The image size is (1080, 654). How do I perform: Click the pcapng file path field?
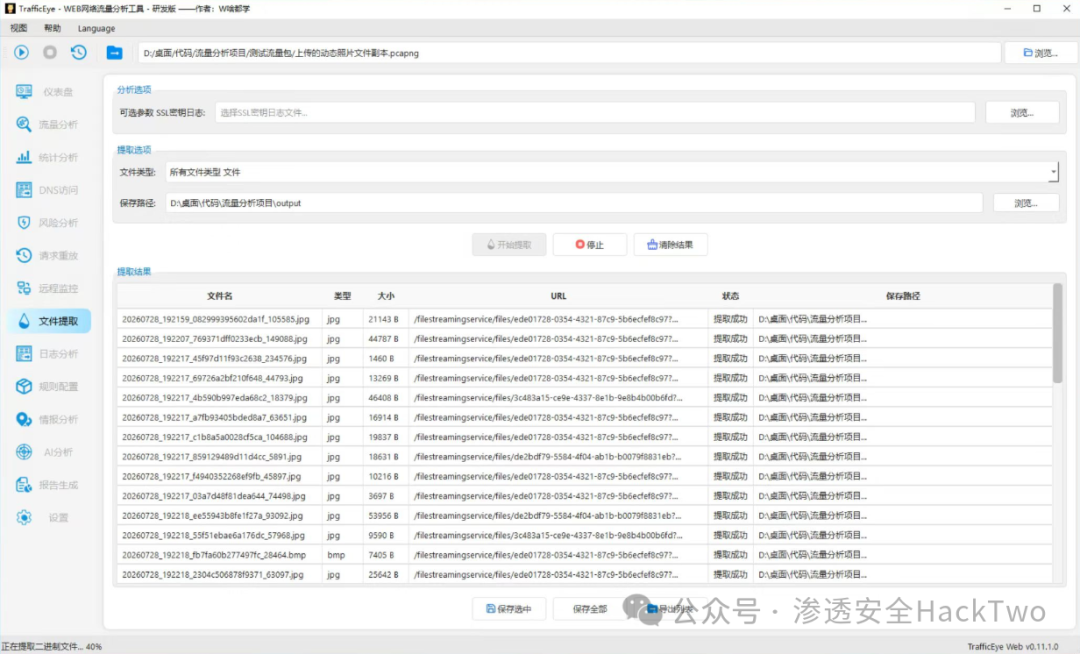[569, 53]
